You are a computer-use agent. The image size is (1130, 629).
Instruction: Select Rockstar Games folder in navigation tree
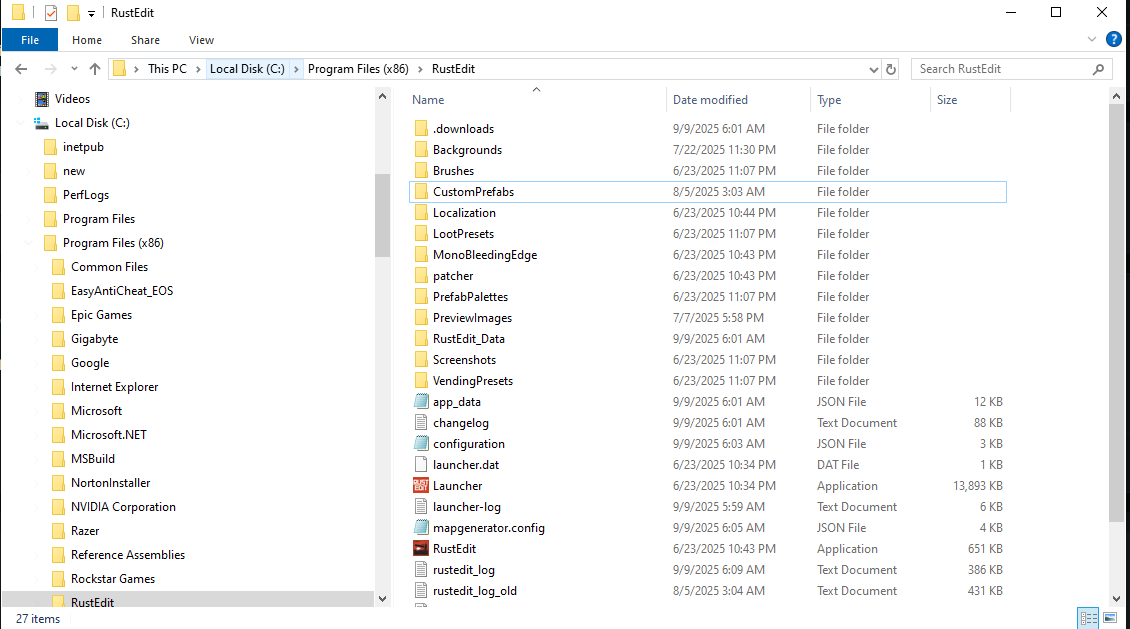tap(112, 579)
